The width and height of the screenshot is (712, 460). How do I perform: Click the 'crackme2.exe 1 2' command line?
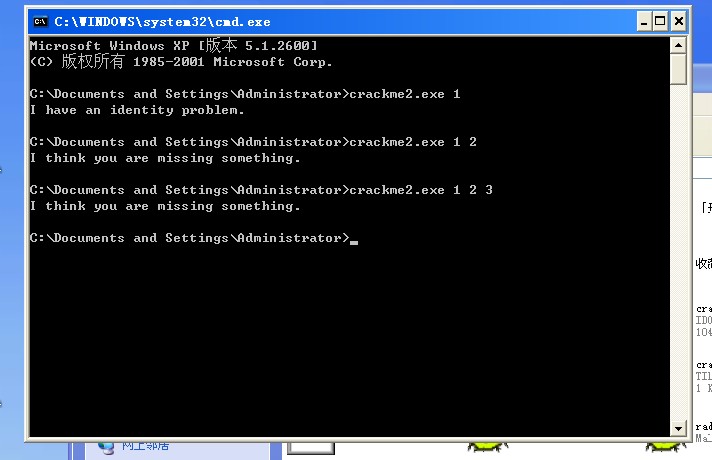253,142
